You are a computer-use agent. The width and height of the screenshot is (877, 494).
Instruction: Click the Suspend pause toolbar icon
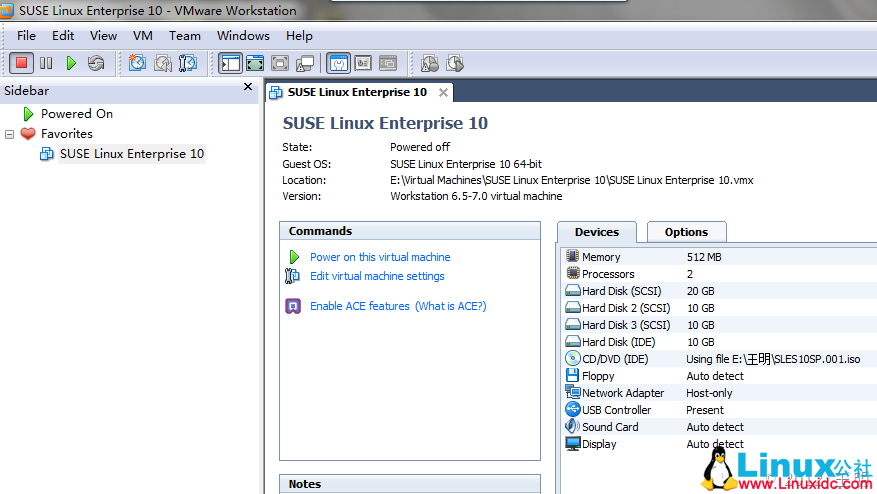(x=46, y=63)
